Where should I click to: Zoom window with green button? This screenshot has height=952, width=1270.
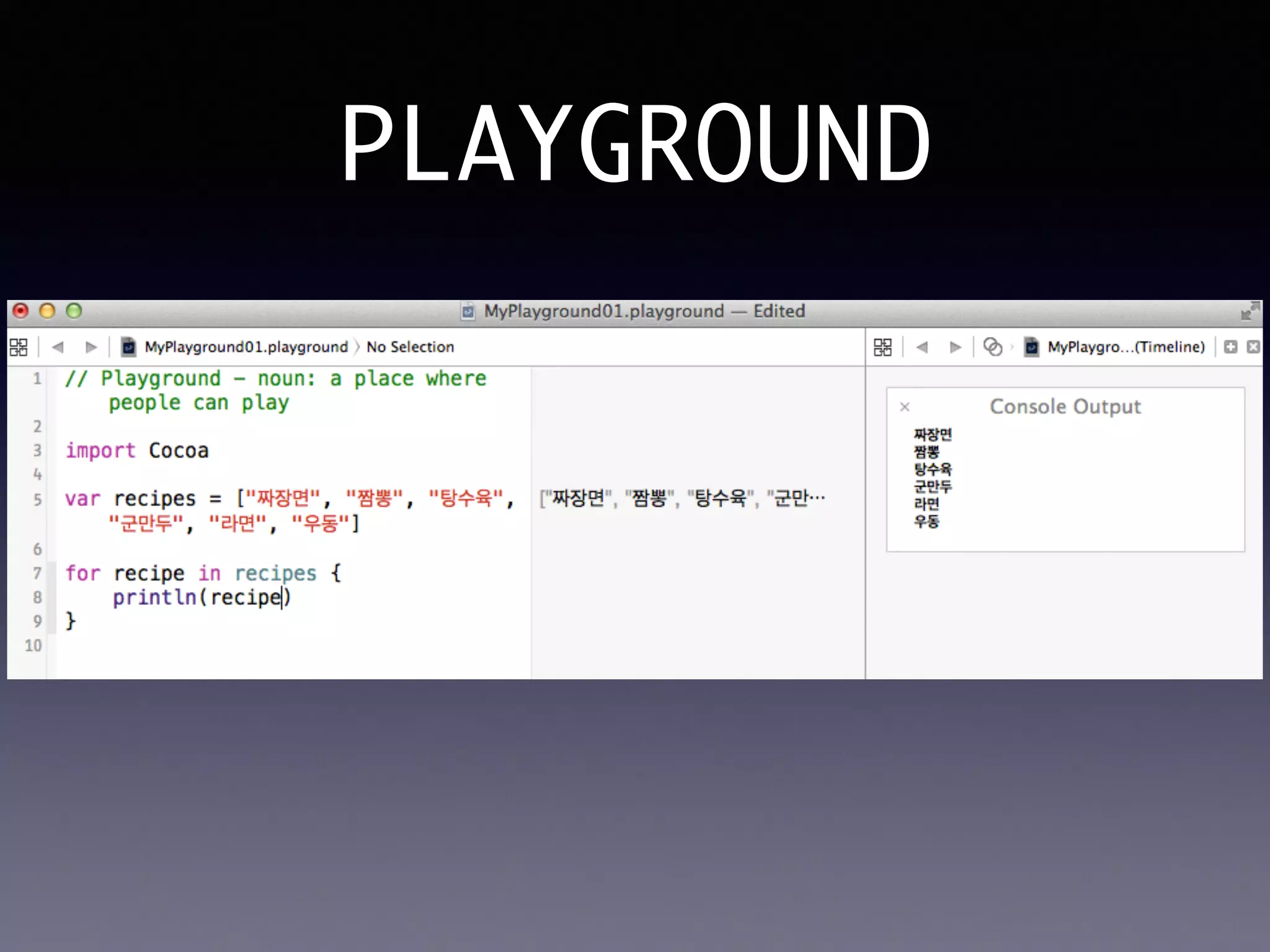(x=74, y=311)
